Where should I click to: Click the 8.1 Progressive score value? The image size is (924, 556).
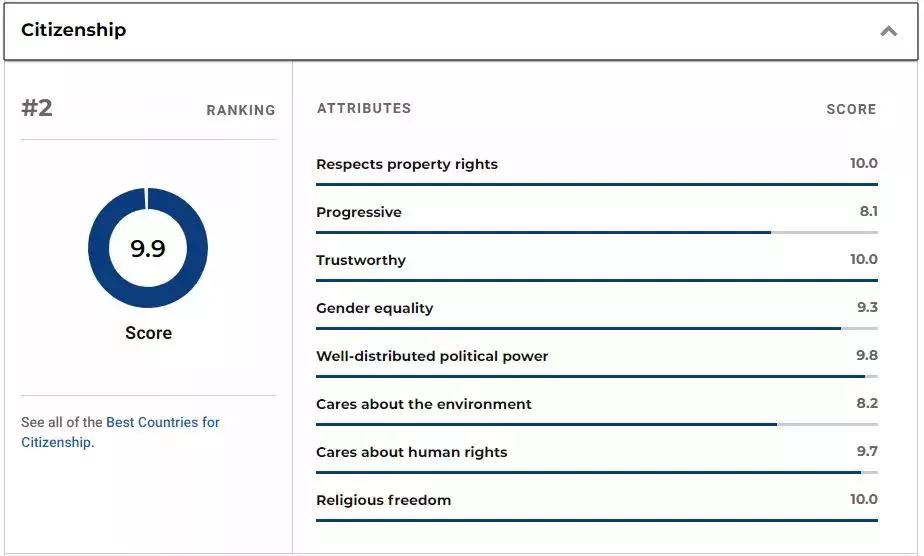(867, 211)
